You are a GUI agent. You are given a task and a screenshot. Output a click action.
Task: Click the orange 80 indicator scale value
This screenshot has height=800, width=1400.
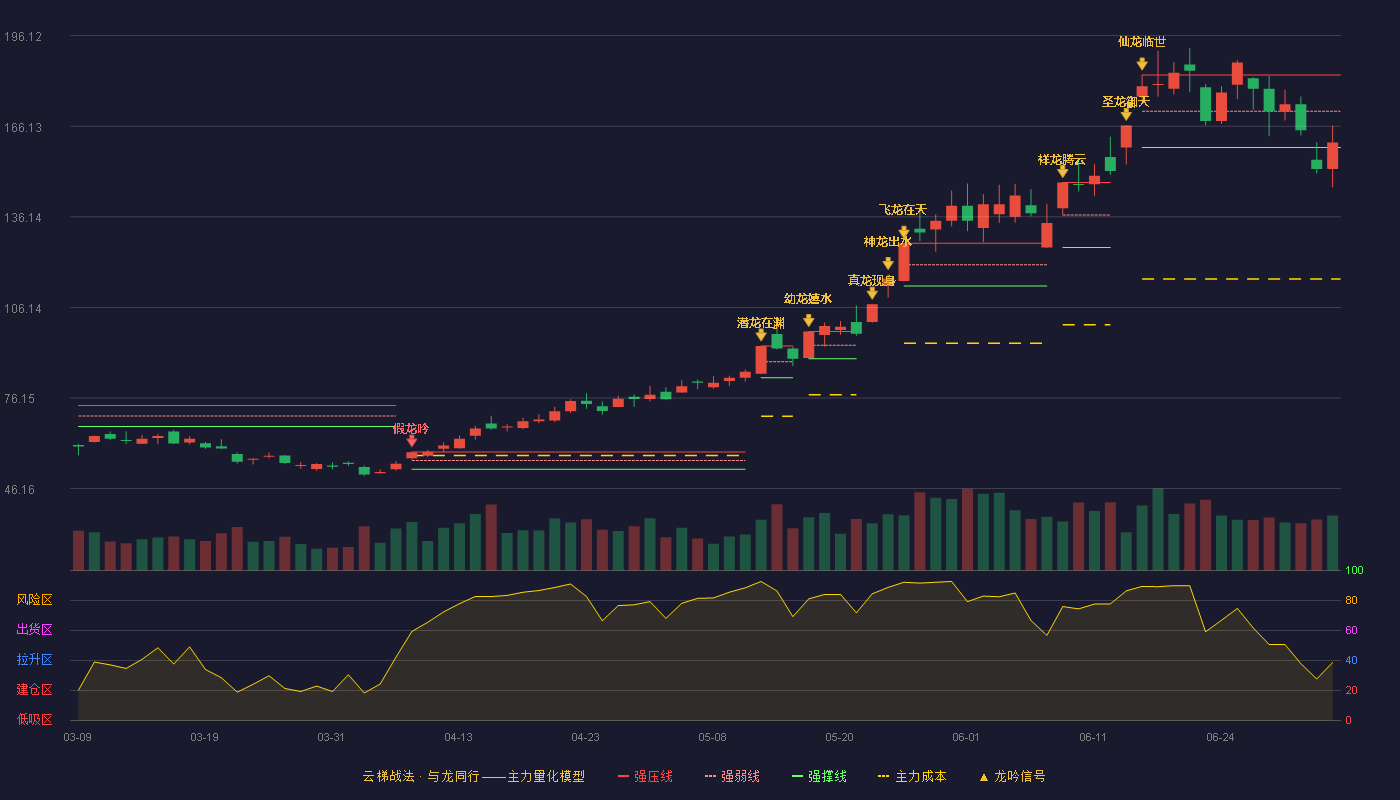(x=1351, y=601)
